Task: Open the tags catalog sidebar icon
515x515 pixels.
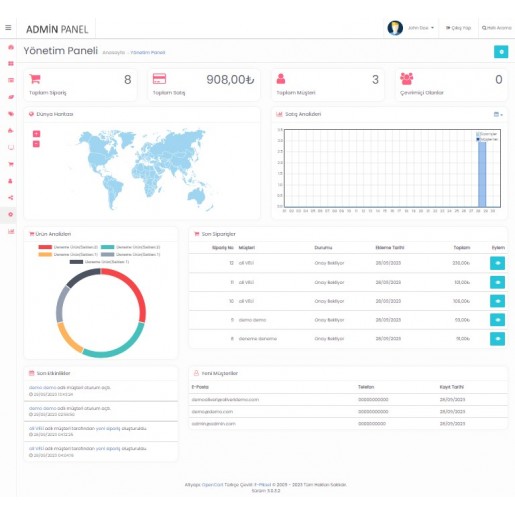Action: point(11,114)
